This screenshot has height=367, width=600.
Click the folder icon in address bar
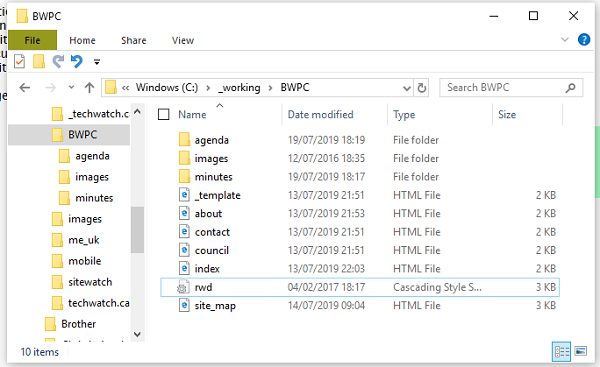(111, 88)
